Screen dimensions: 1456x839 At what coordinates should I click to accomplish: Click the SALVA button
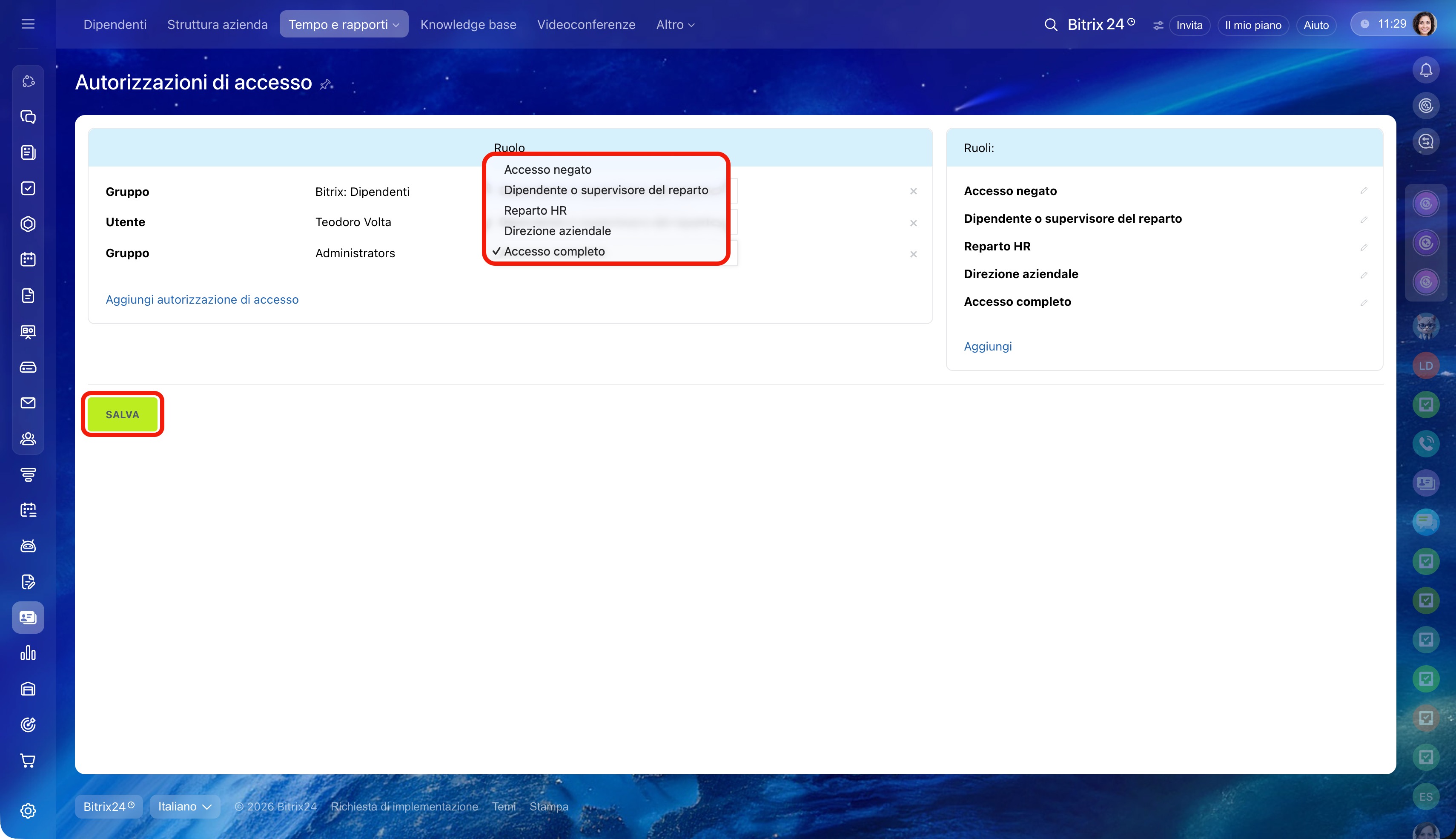[x=122, y=414]
